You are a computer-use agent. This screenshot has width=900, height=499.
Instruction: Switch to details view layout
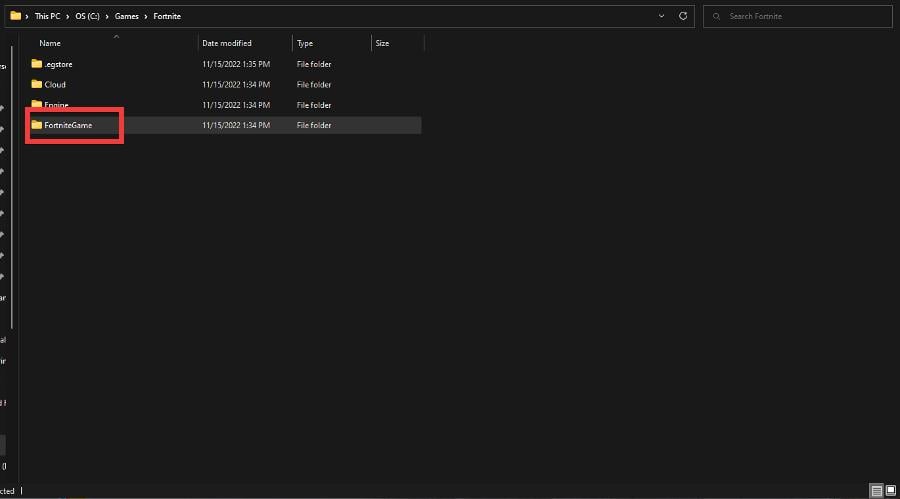[x=876, y=490]
